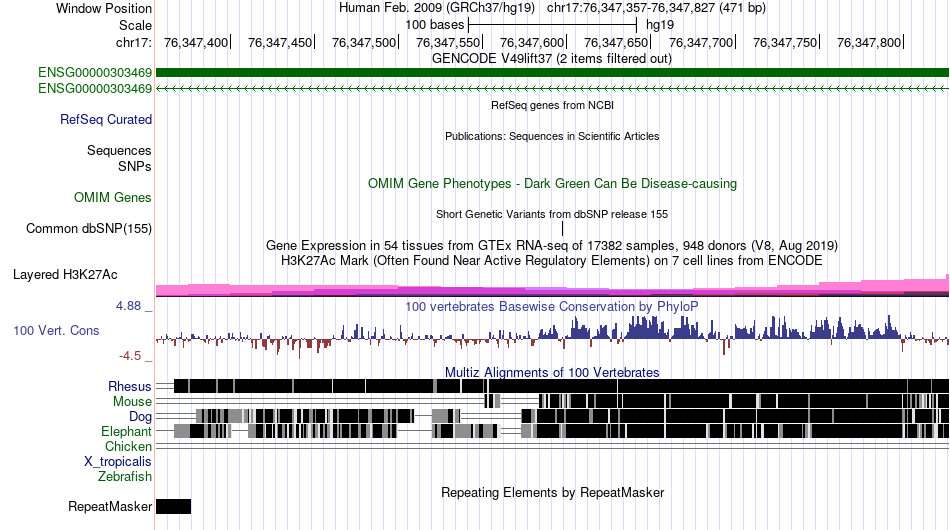Click the -4.5 conservation lower limit value
This screenshot has height=530, width=950.
(130, 356)
